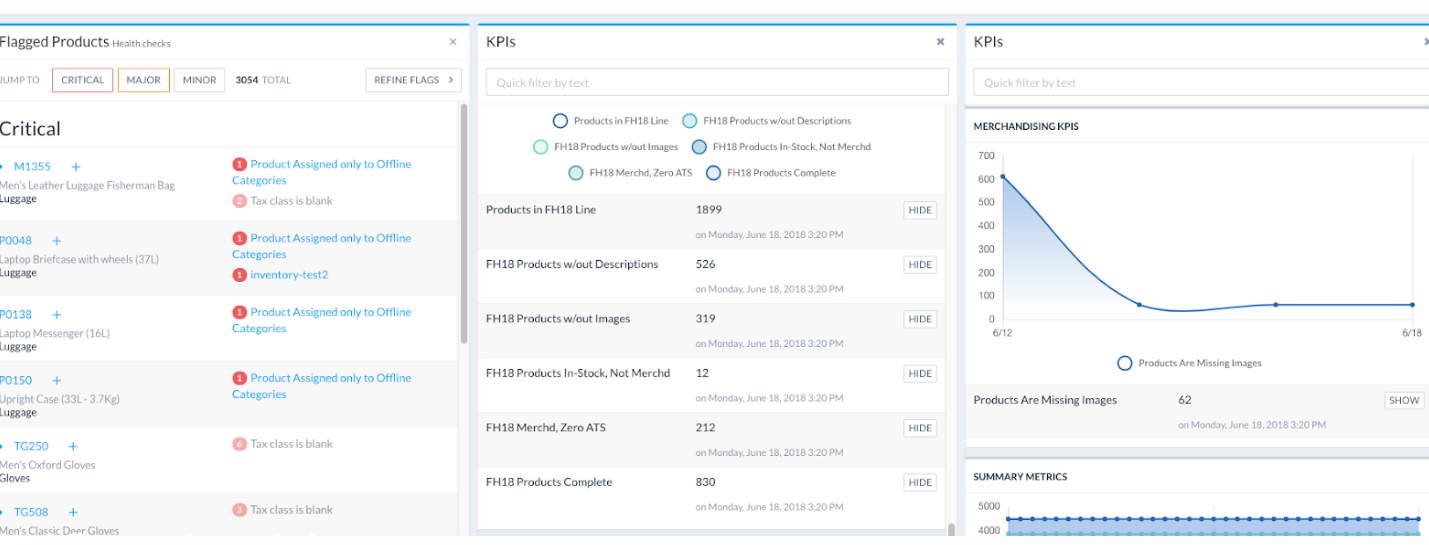
Task: Click the flag count badge on TG250 tax class
Action: (239, 444)
